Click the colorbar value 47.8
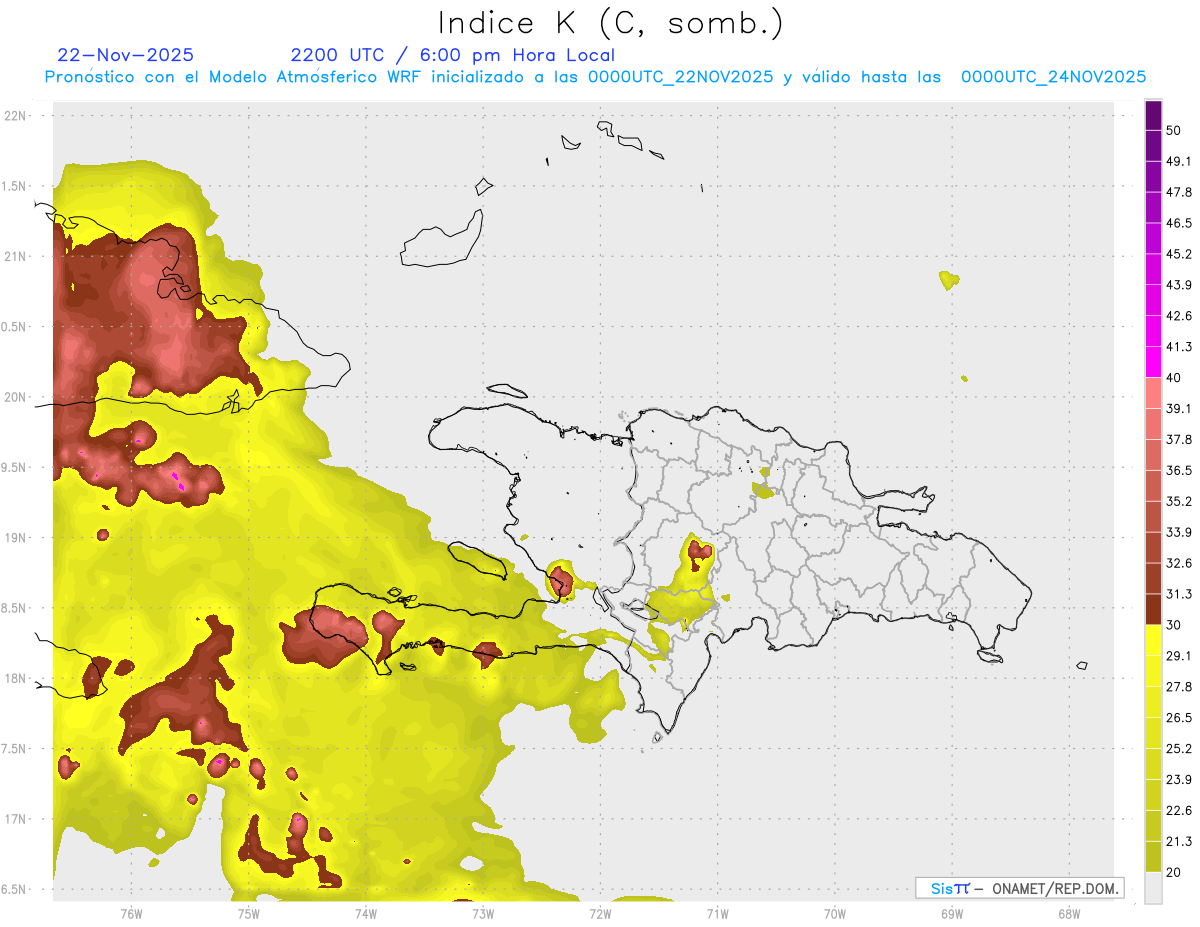 1179,193
